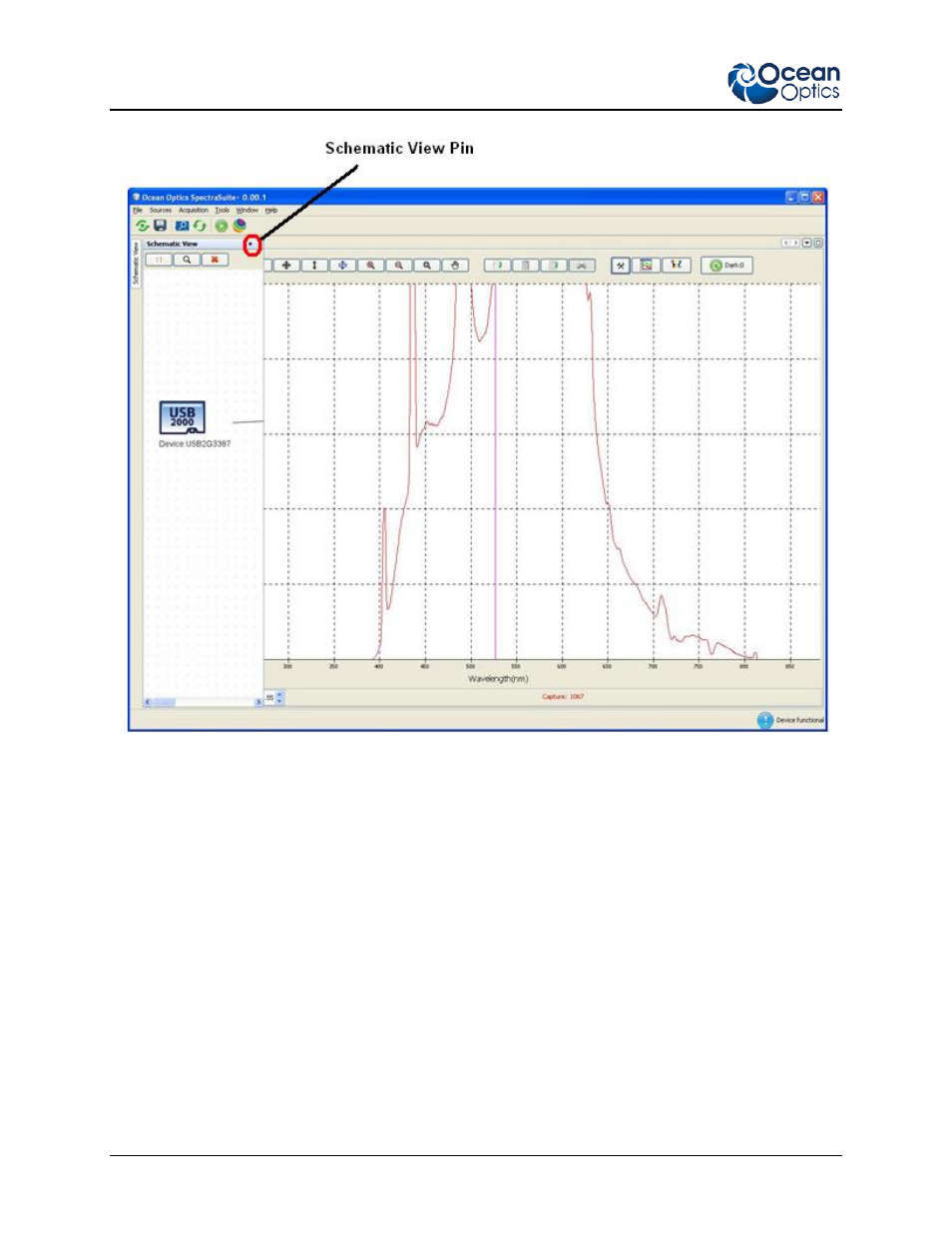This screenshot has height=1233, width=952.
Task: Click the maximize graph panel button
Action: tap(818, 243)
